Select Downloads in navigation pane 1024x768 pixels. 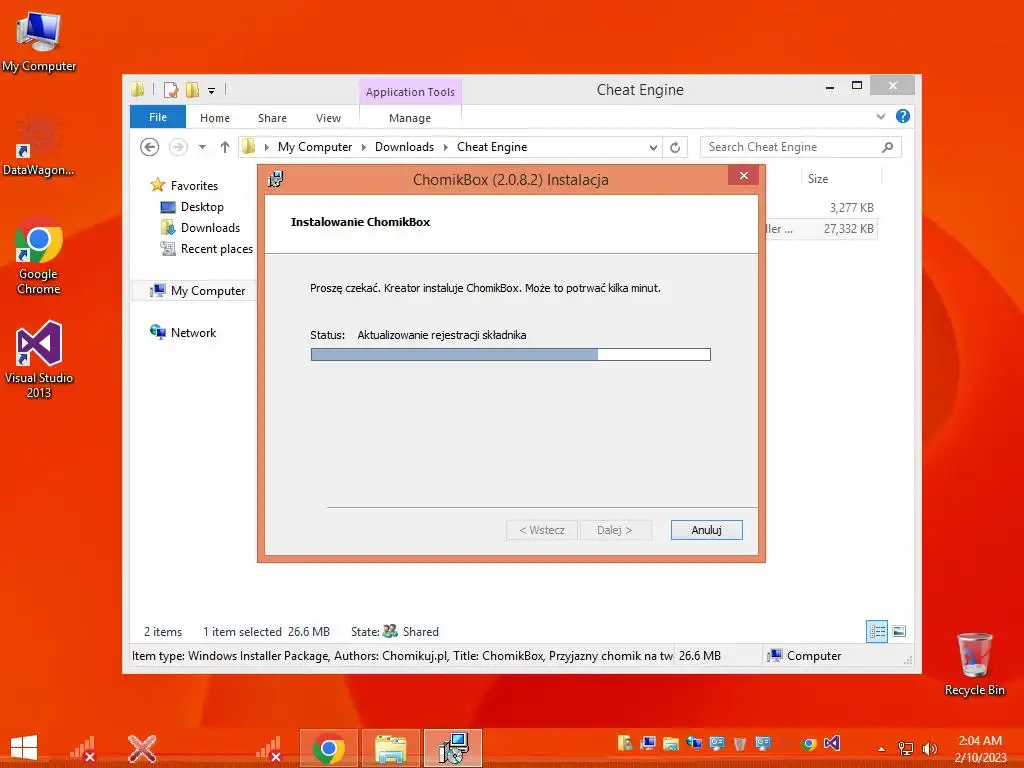tap(210, 228)
